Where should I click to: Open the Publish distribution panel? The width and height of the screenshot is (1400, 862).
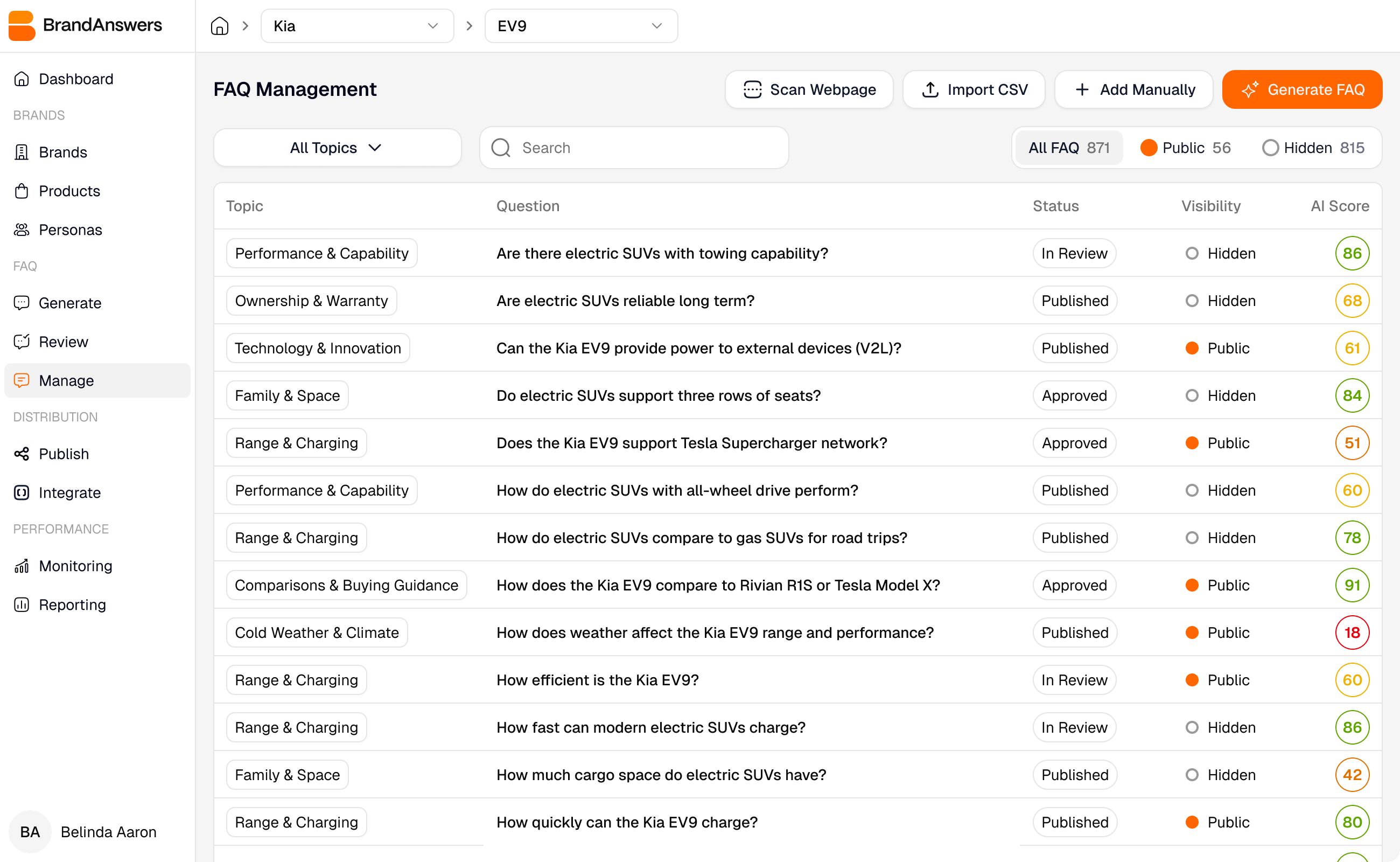click(x=63, y=454)
